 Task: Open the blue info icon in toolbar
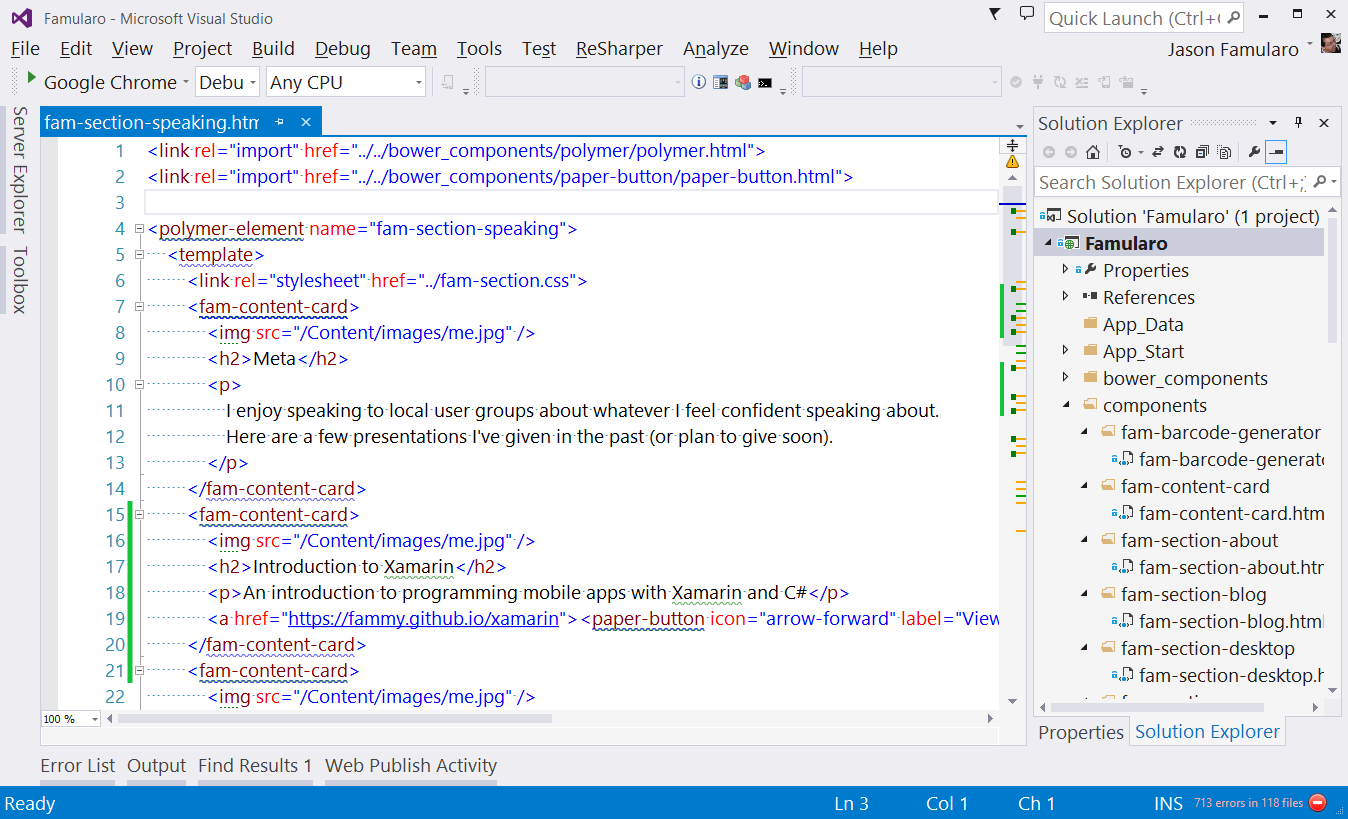699,82
